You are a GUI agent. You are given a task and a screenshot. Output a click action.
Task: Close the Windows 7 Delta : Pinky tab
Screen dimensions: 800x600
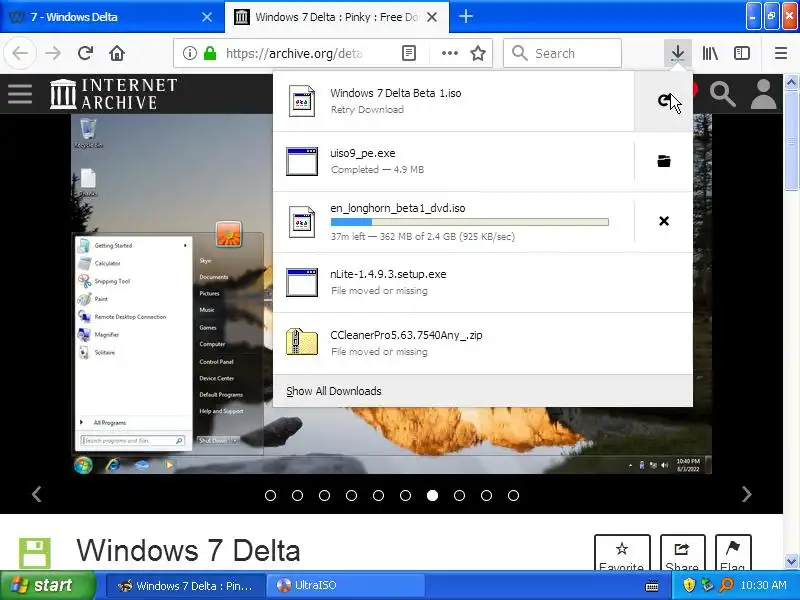(432, 17)
